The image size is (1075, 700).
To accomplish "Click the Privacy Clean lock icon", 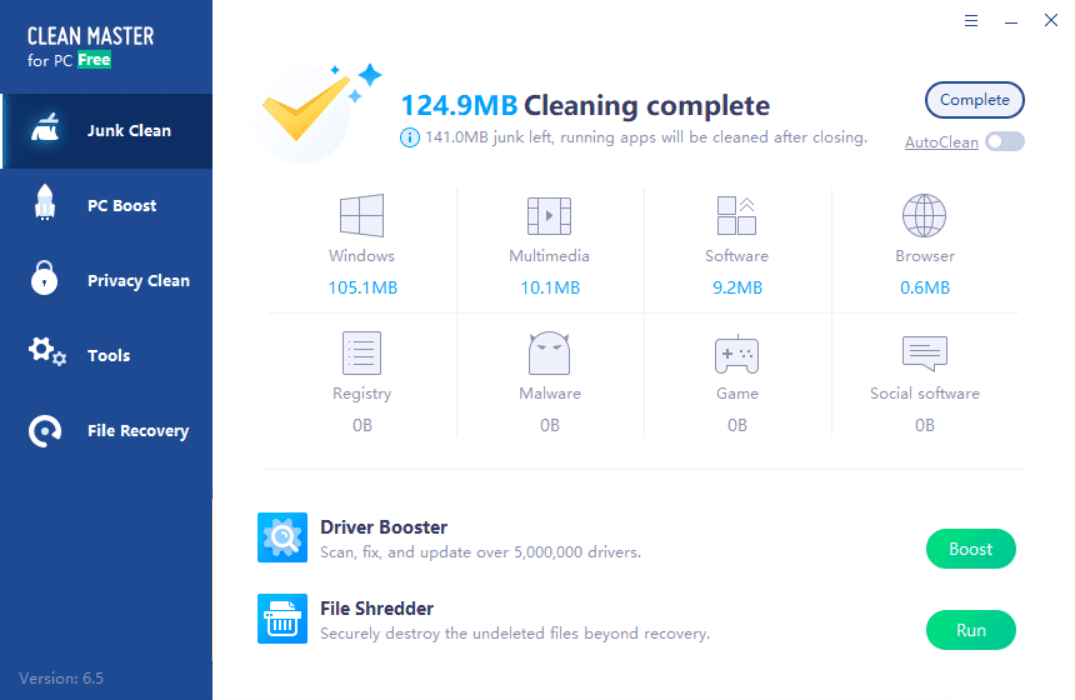I will (x=45, y=278).
